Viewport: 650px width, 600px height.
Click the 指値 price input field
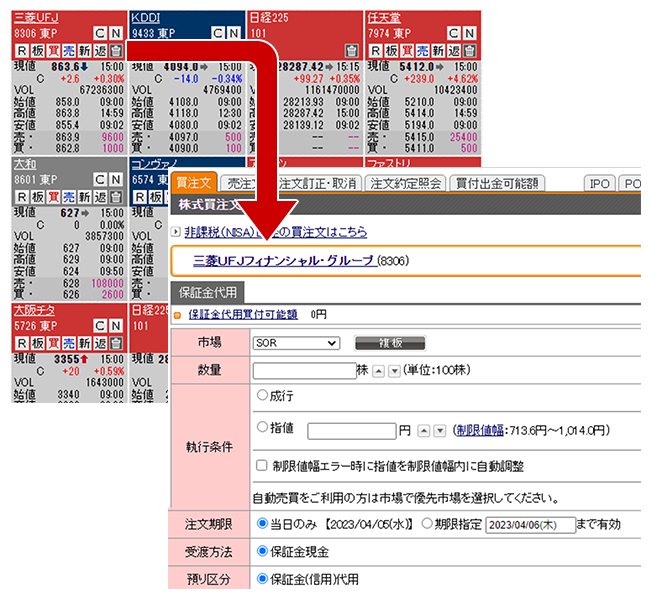[352, 431]
